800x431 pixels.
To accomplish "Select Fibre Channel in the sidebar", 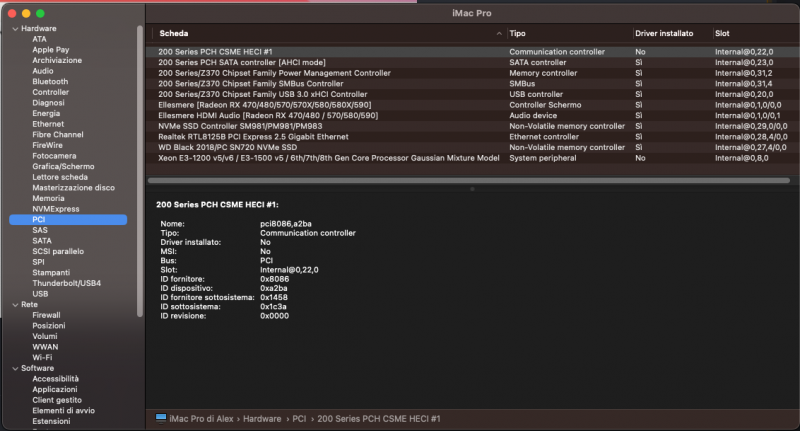I will [x=58, y=135].
